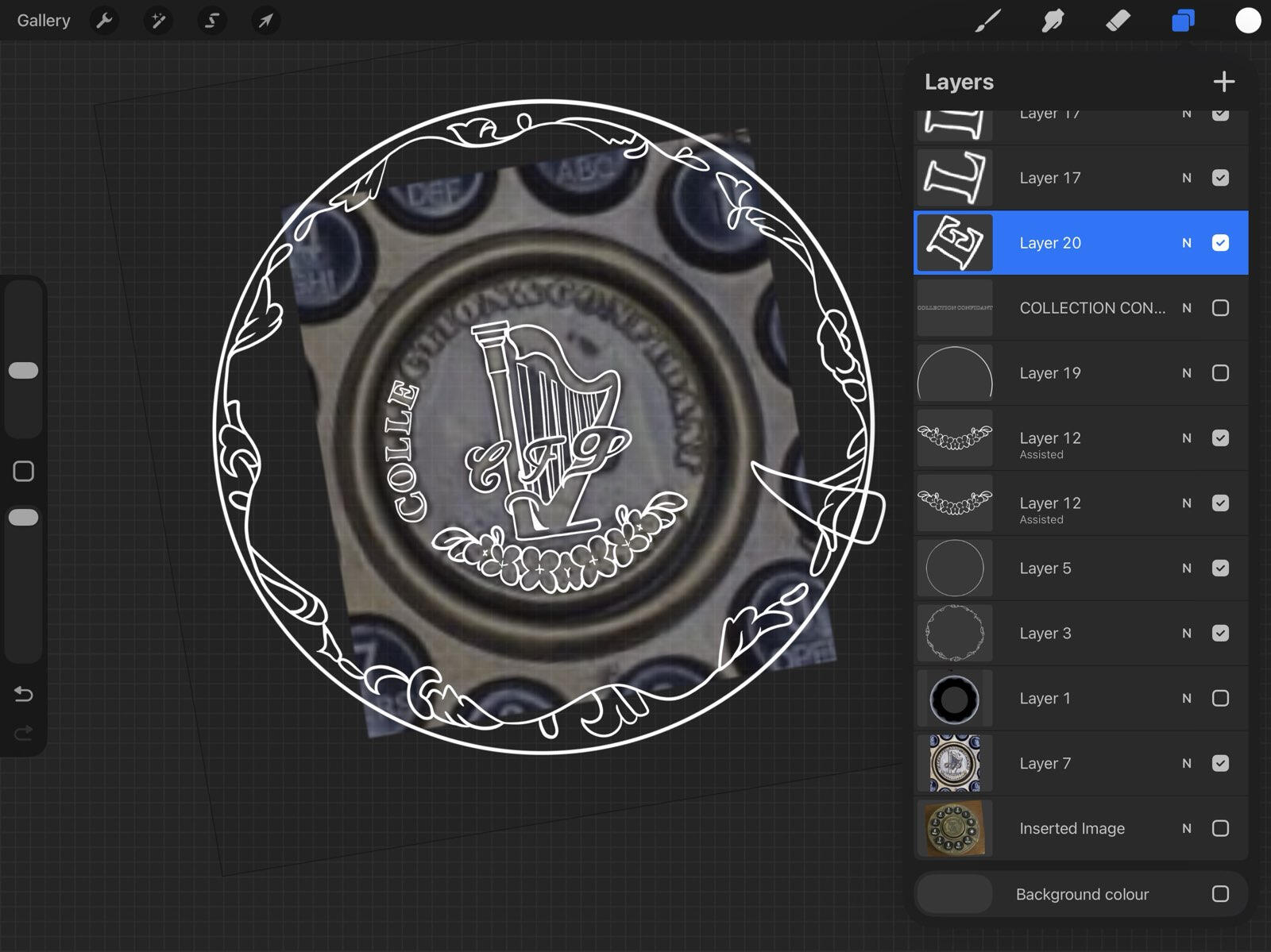Viewport: 1271px width, 952px height.
Task: Open blend mode N for Layer 19
Action: [x=1186, y=373]
